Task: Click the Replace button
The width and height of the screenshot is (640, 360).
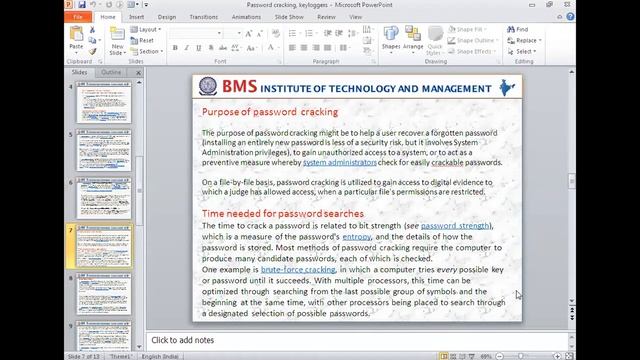Action: coord(524,40)
